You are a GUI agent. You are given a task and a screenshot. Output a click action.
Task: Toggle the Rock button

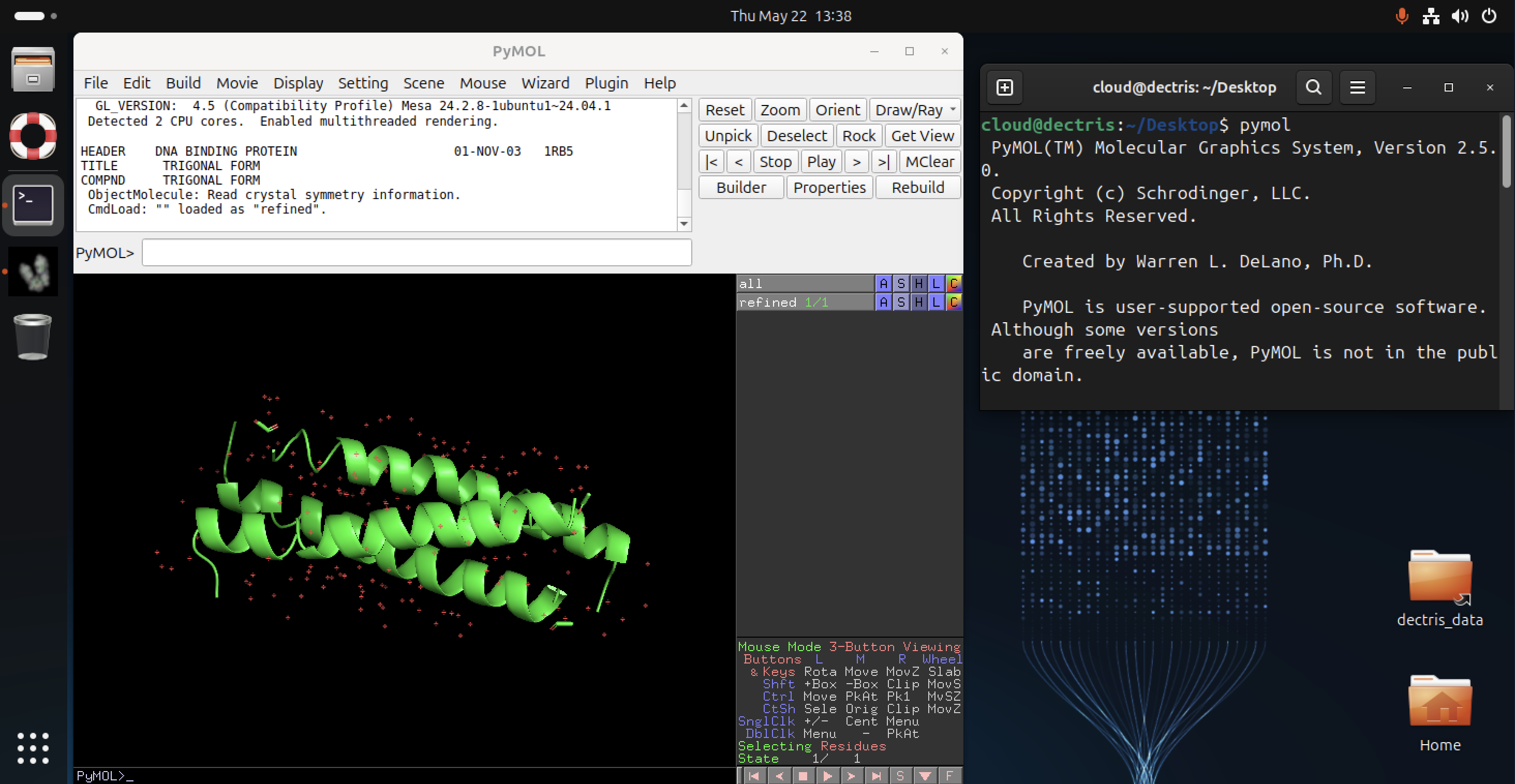859,136
